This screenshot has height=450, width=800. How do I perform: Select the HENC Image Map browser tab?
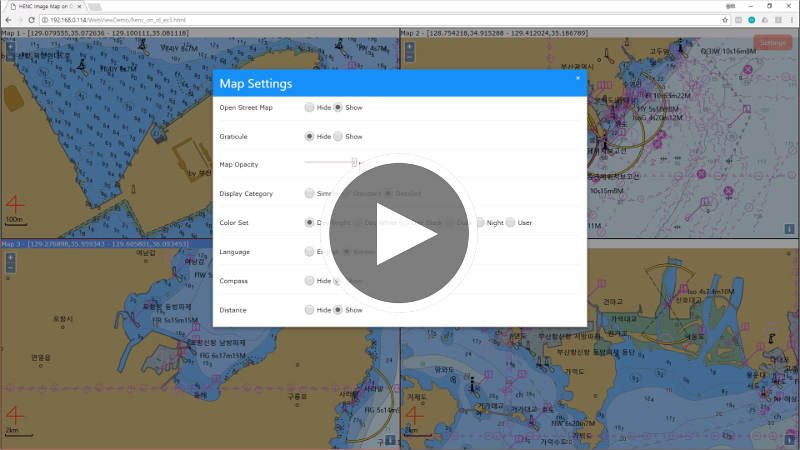point(45,6)
